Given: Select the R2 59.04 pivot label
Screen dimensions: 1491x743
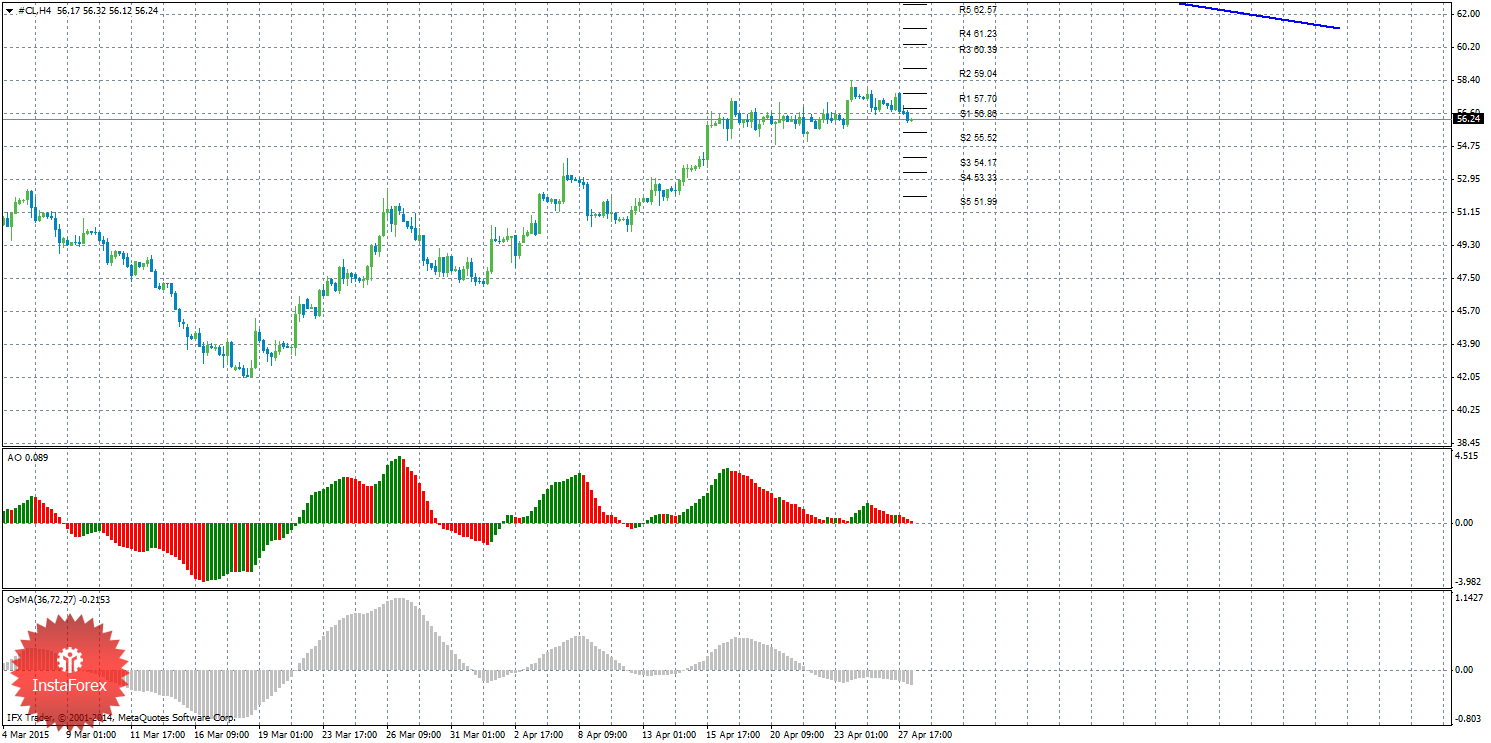Looking at the screenshot, I should (x=977, y=74).
